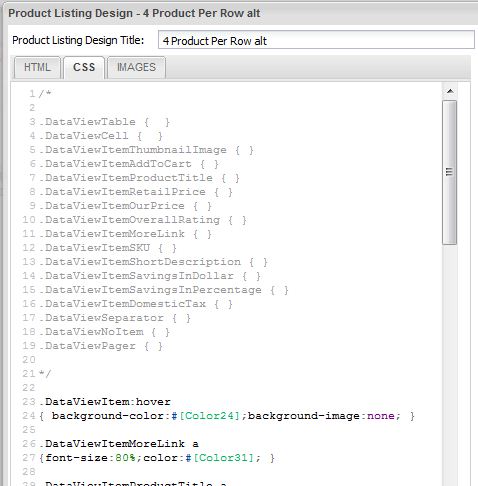The width and height of the screenshot is (478, 486).
Task: Click the .DataViewItemMoreLink a selector
Action: [x=119, y=444]
